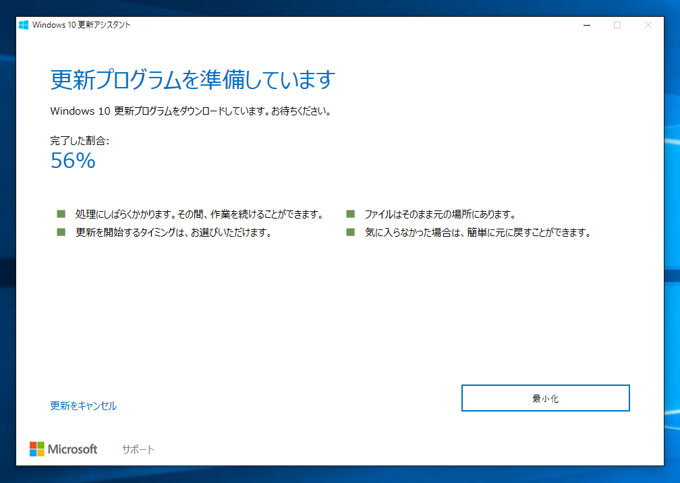680x483 pixels.
Task: Click the heading 更新プログラムを準備しています
Action: pos(193,80)
